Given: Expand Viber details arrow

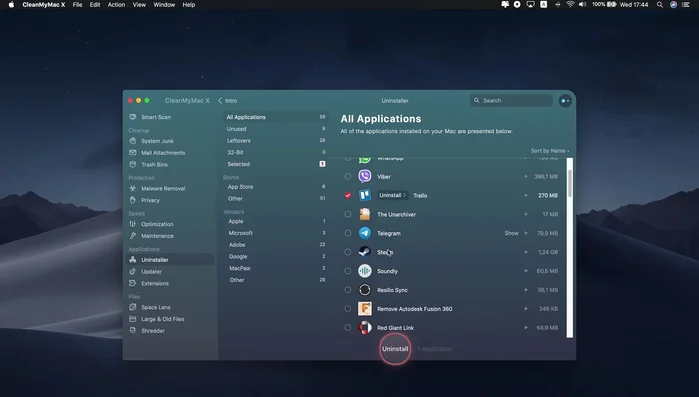Looking at the screenshot, I should click(526, 176).
